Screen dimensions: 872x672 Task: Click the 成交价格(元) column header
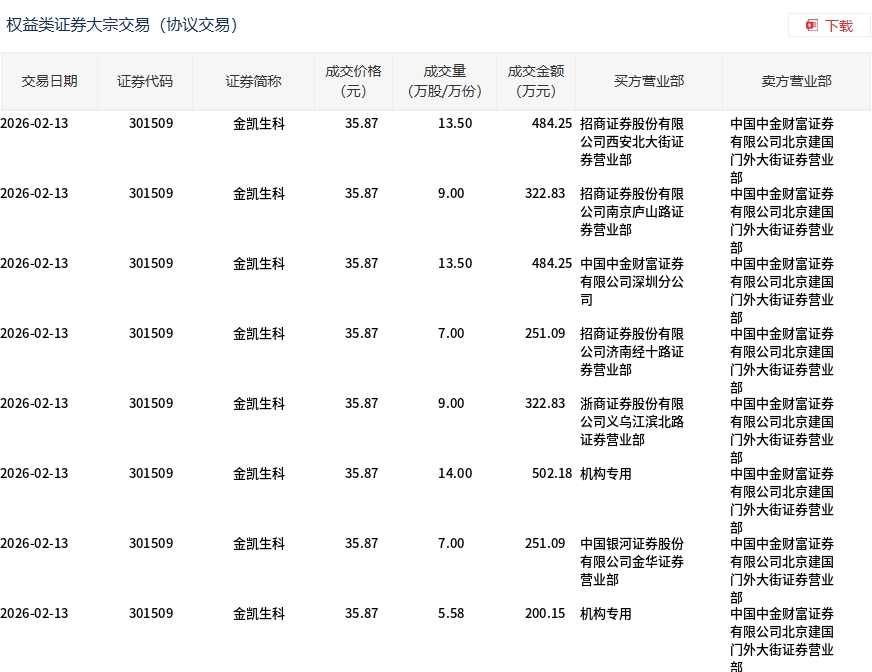click(353, 81)
